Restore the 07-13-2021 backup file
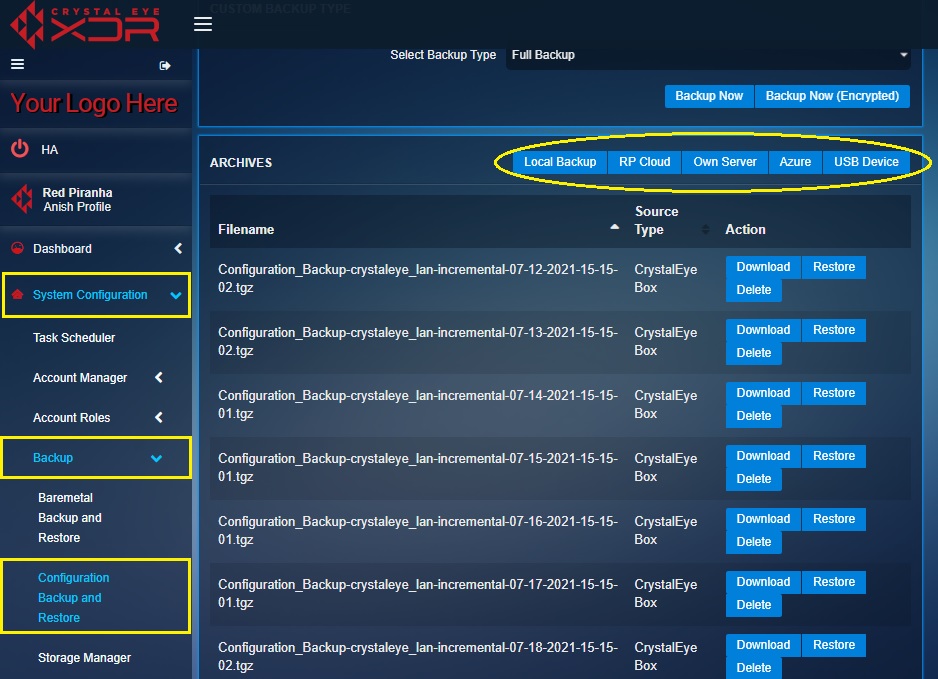Image resolution: width=938 pixels, height=679 pixels. click(x=834, y=330)
